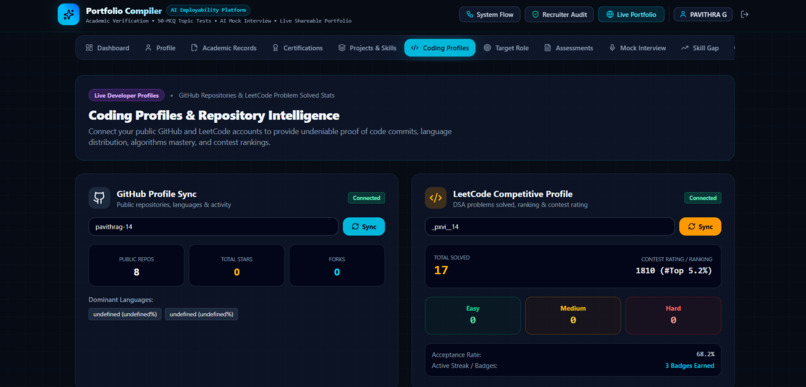Click the Total Solved value 17
The height and width of the screenshot is (387, 806).
tap(441, 270)
